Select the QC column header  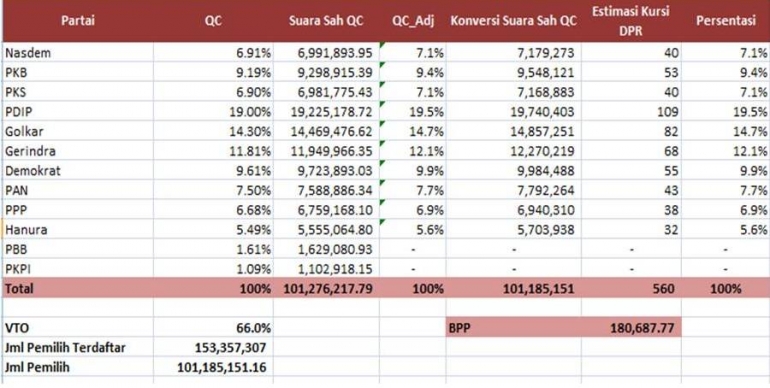coord(213,21)
